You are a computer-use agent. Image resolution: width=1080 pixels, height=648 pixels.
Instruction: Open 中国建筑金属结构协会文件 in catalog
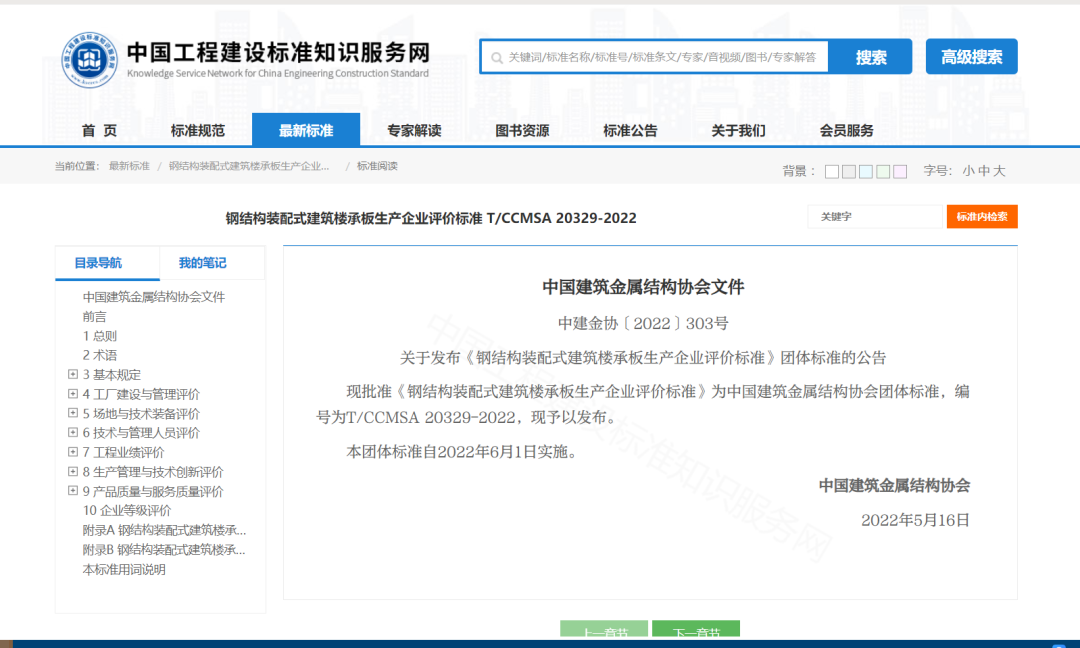154,297
